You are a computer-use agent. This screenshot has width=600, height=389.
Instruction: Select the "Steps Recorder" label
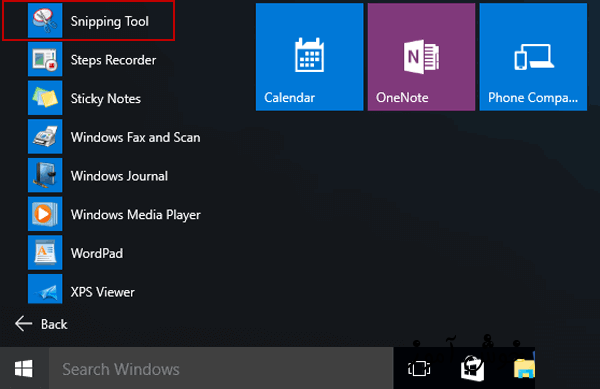[x=113, y=60]
